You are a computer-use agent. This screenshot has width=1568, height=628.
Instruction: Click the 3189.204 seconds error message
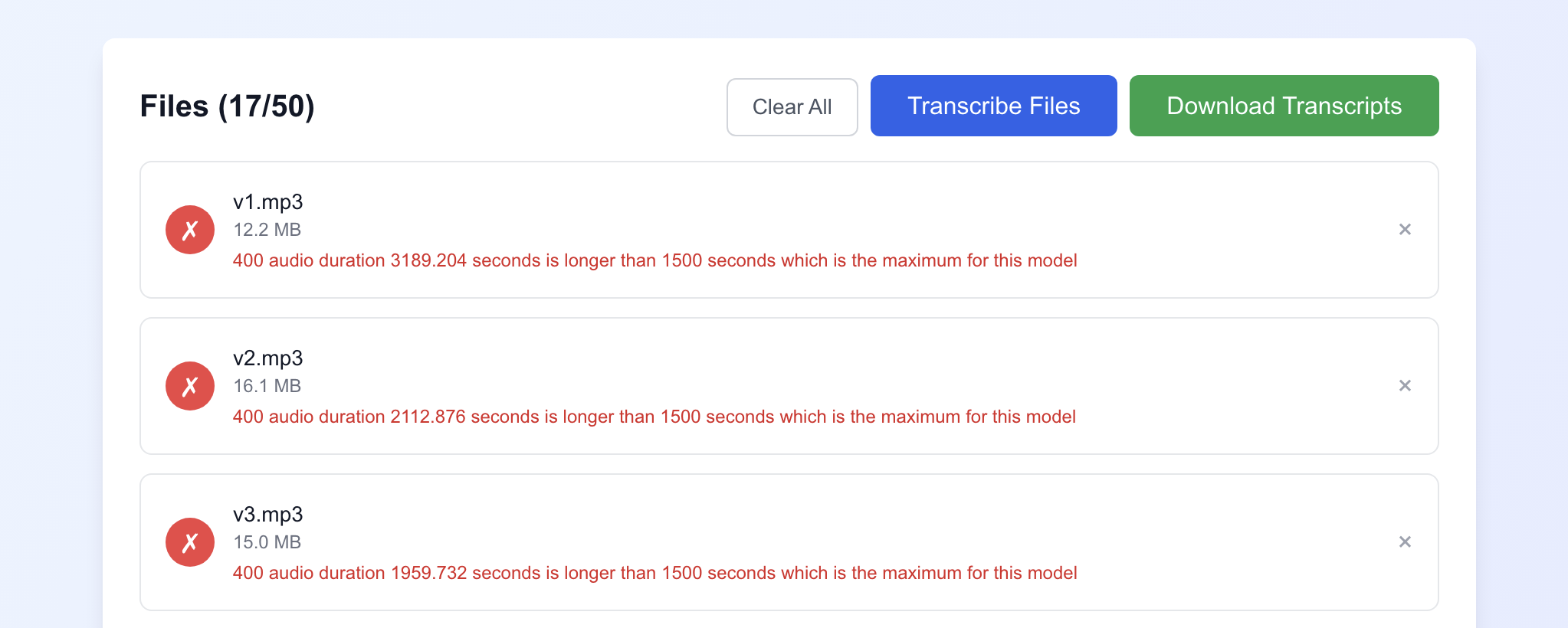[x=654, y=260]
